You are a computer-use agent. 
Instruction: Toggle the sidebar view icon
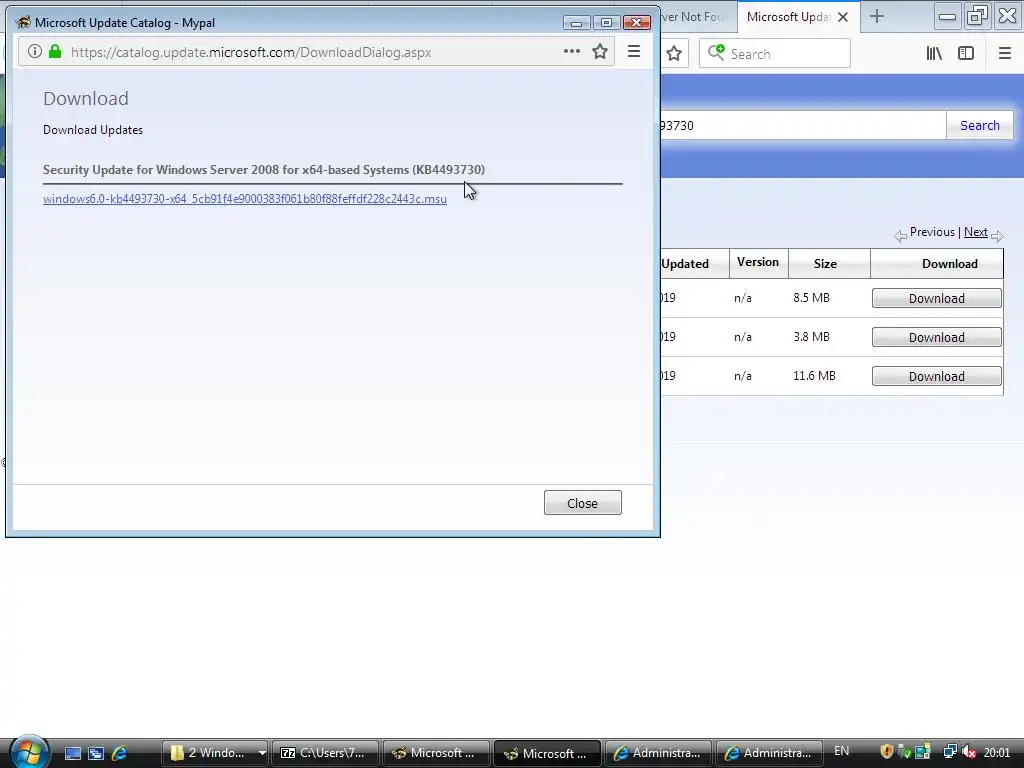tap(966, 54)
